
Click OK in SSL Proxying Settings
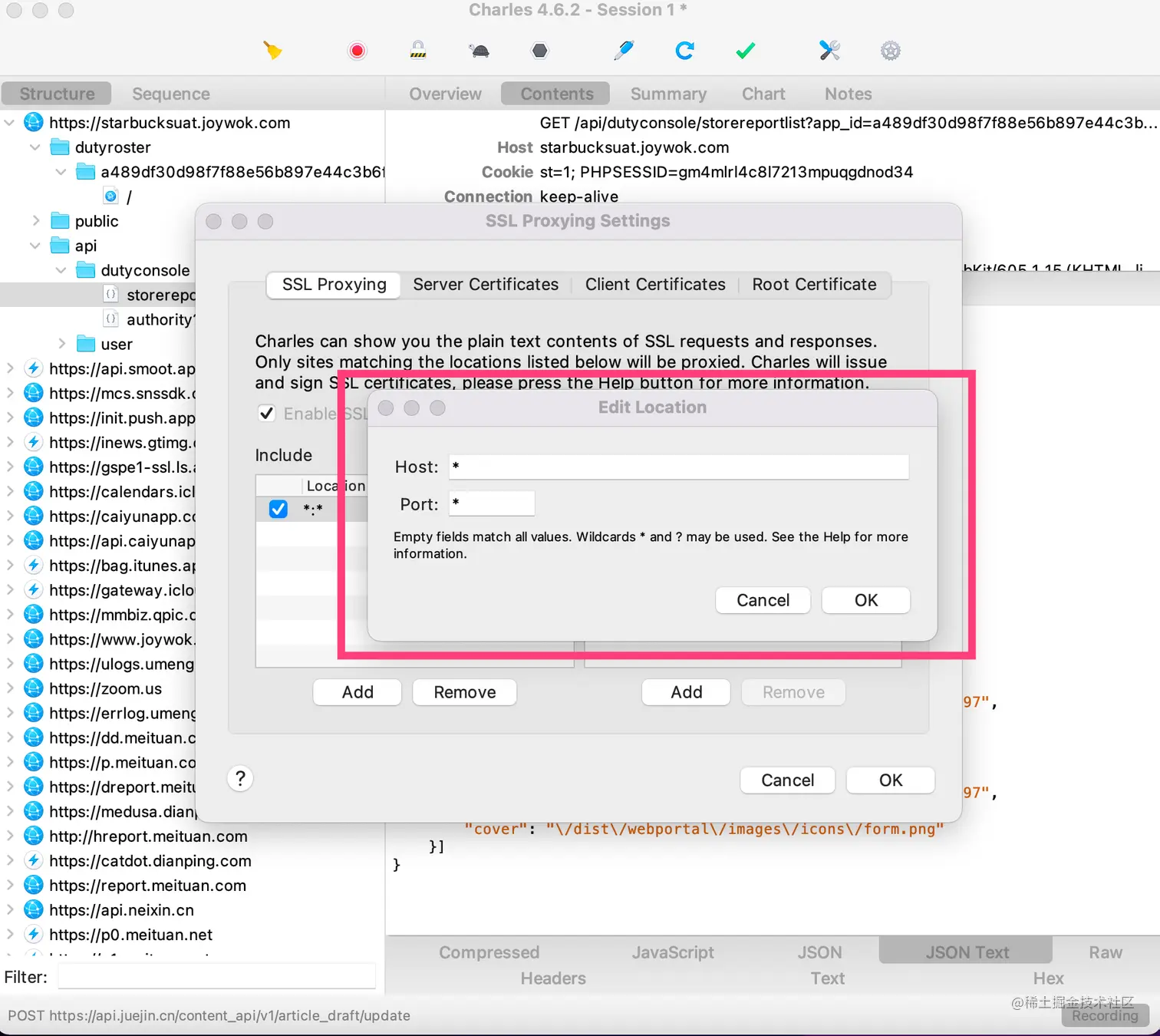tap(891, 780)
